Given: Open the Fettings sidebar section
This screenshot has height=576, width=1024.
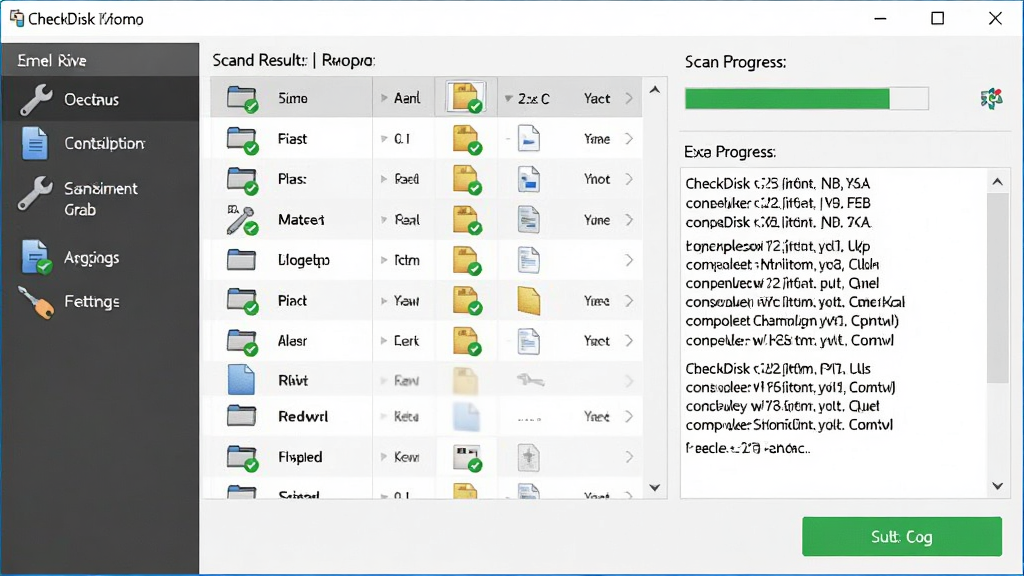Looking at the screenshot, I should click(x=99, y=302).
